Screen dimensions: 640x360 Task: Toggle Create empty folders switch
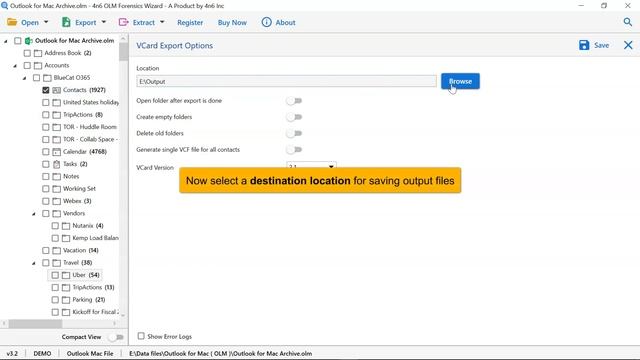coord(294,117)
